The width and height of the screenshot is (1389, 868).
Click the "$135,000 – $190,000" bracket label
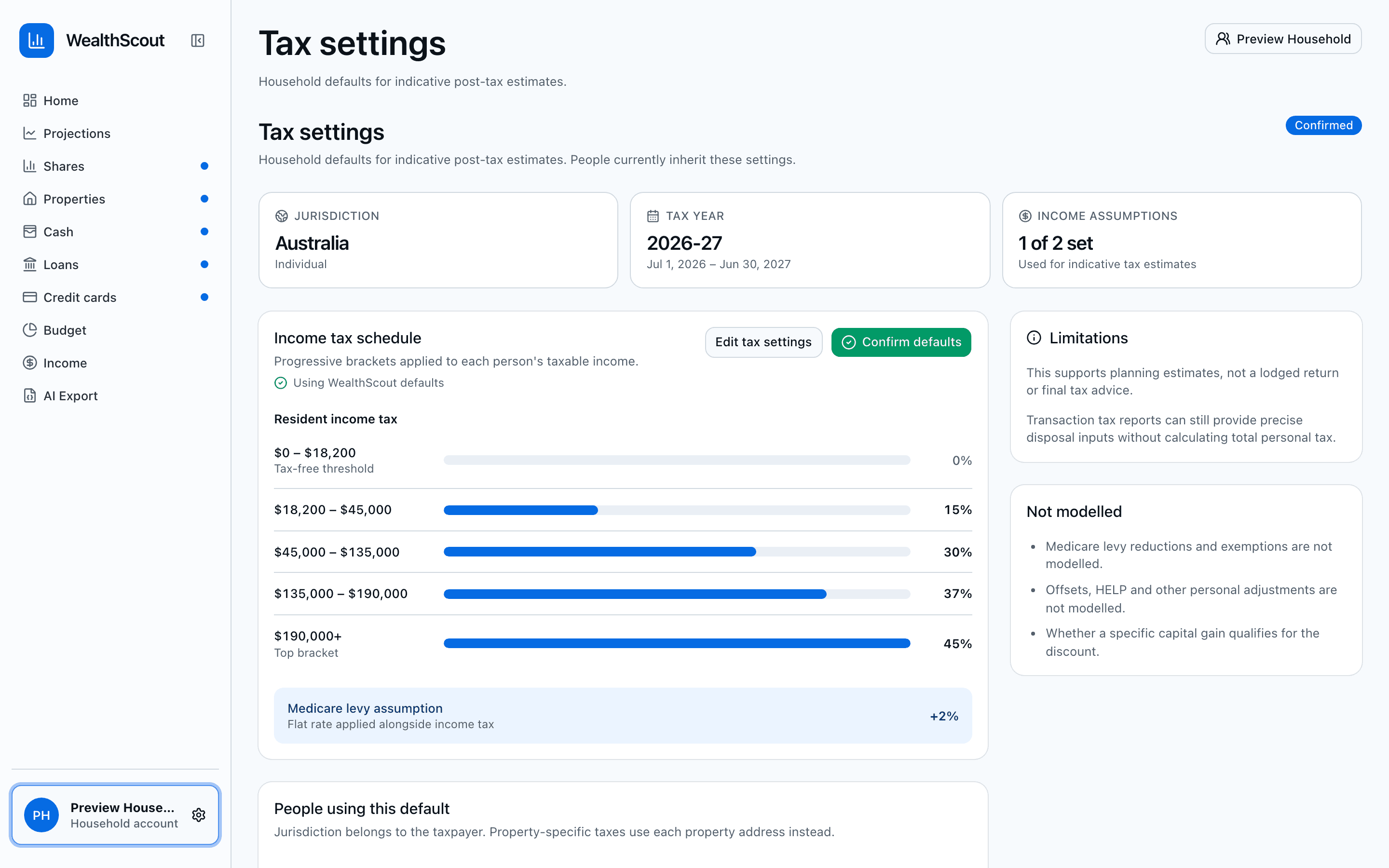[x=341, y=594]
